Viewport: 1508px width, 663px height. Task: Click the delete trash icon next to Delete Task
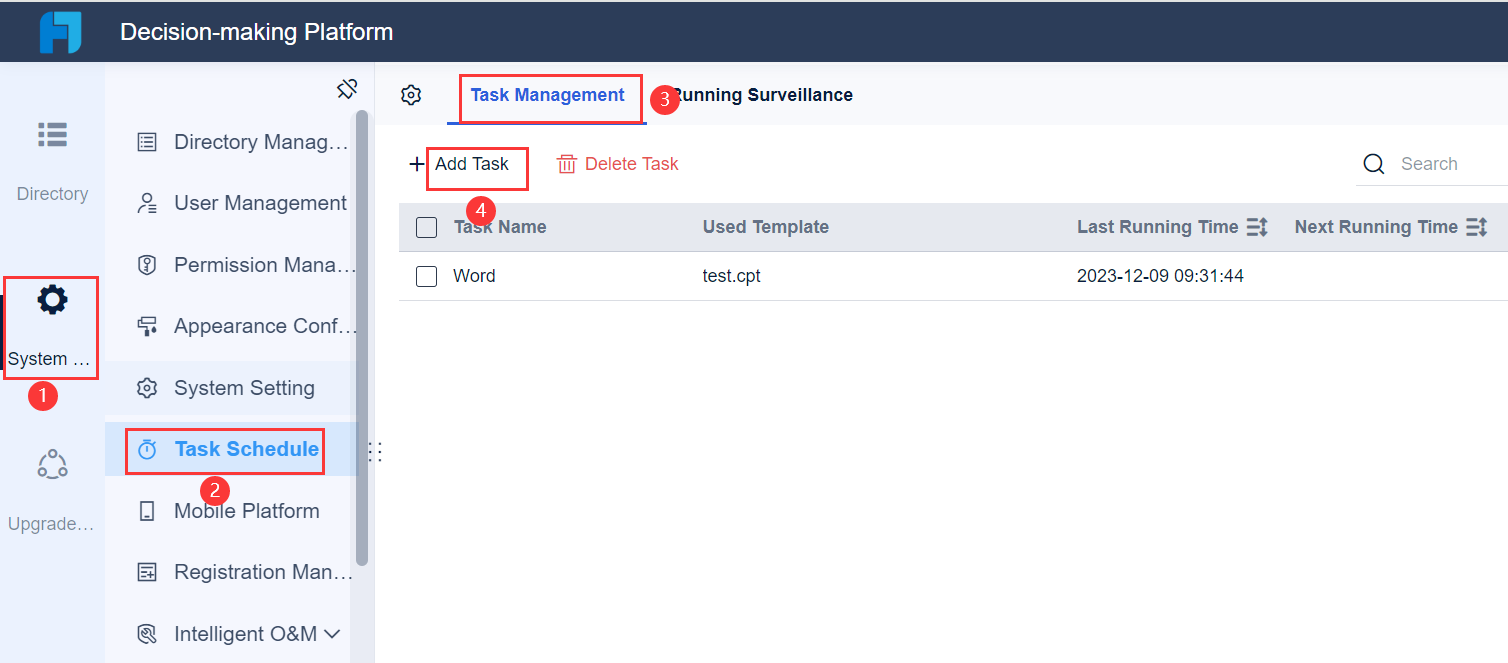(x=569, y=163)
